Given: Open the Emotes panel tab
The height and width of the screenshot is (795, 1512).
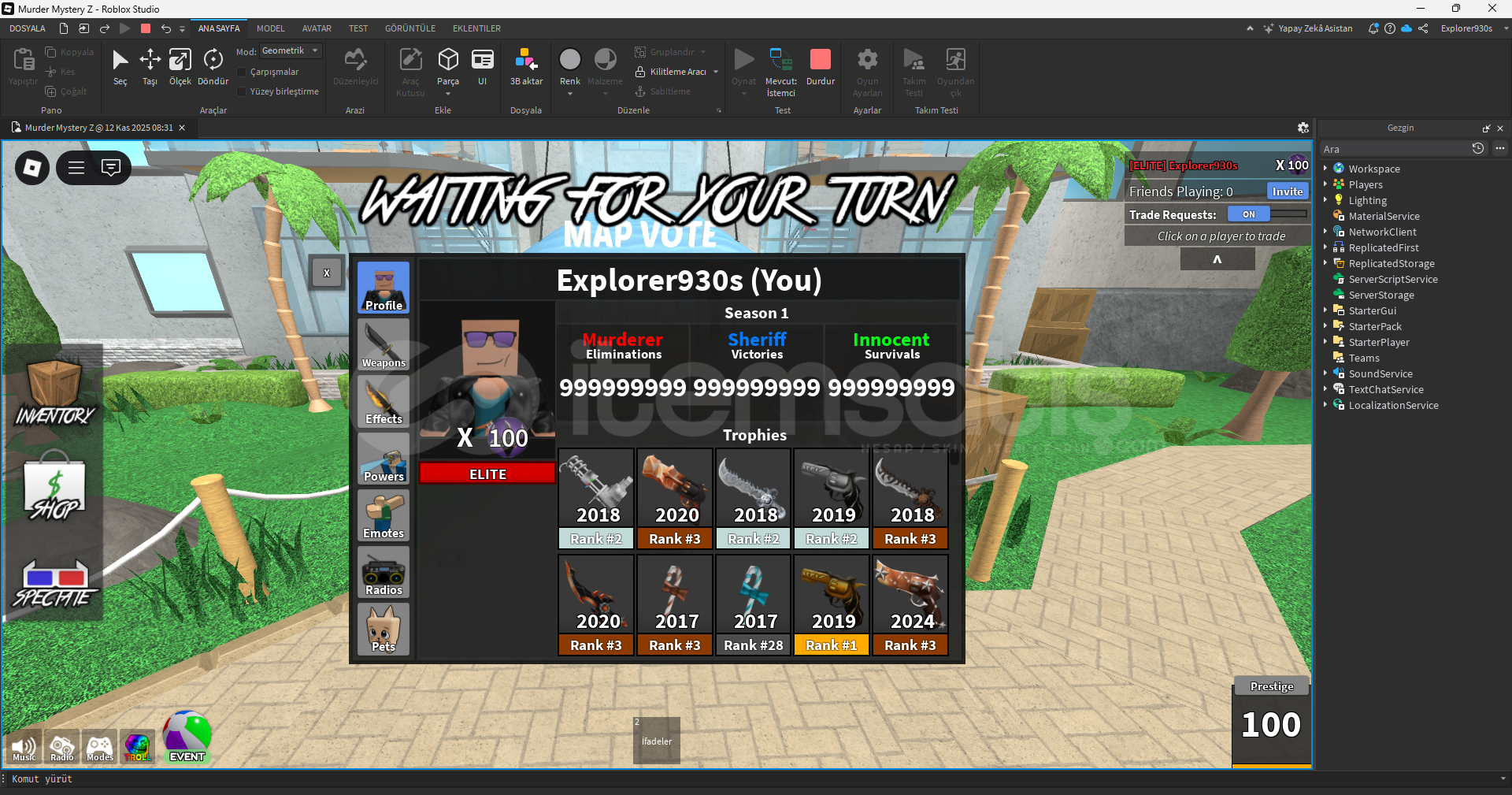Looking at the screenshot, I should [x=384, y=515].
